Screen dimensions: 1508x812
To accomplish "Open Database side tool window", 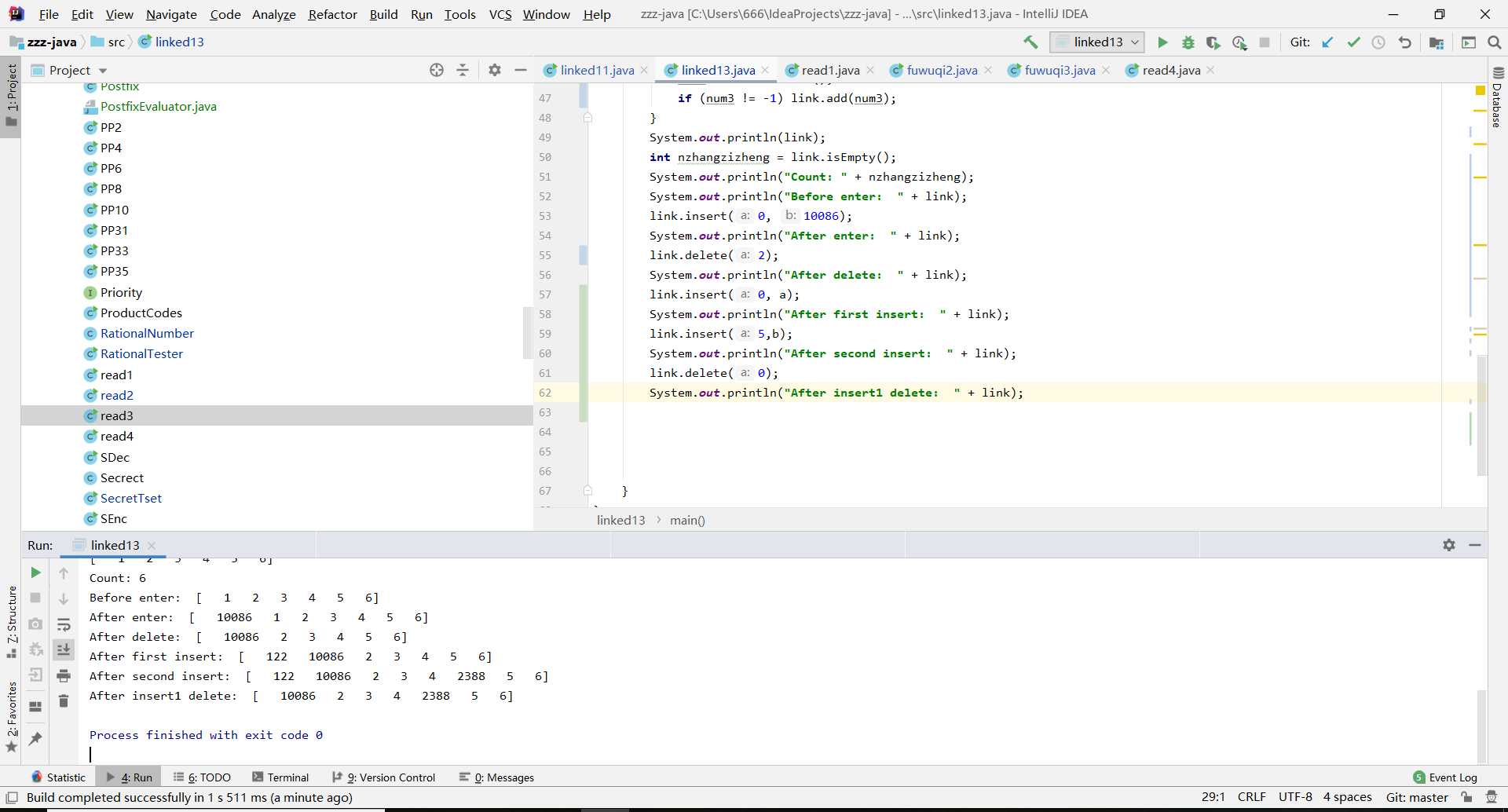I will pyautogui.click(x=1497, y=97).
